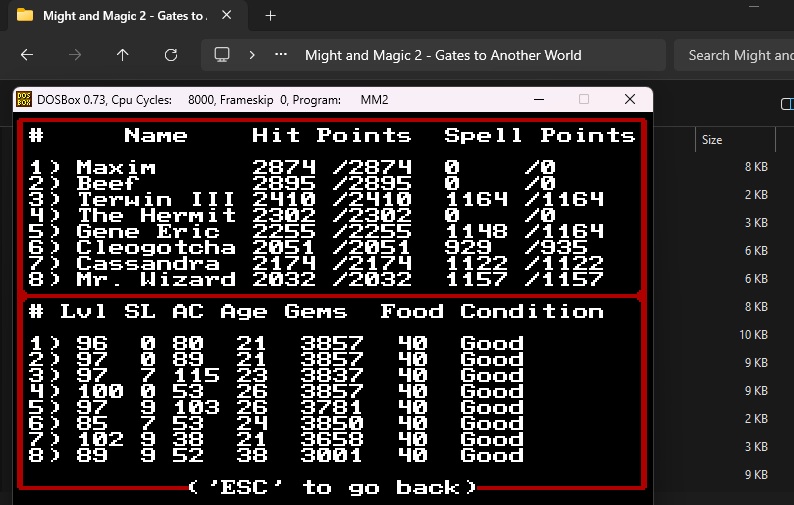Image resolution: width=794 pixels, height=505 pixels.
Task: Click the level value 100
Action: [x=100, y=391]
